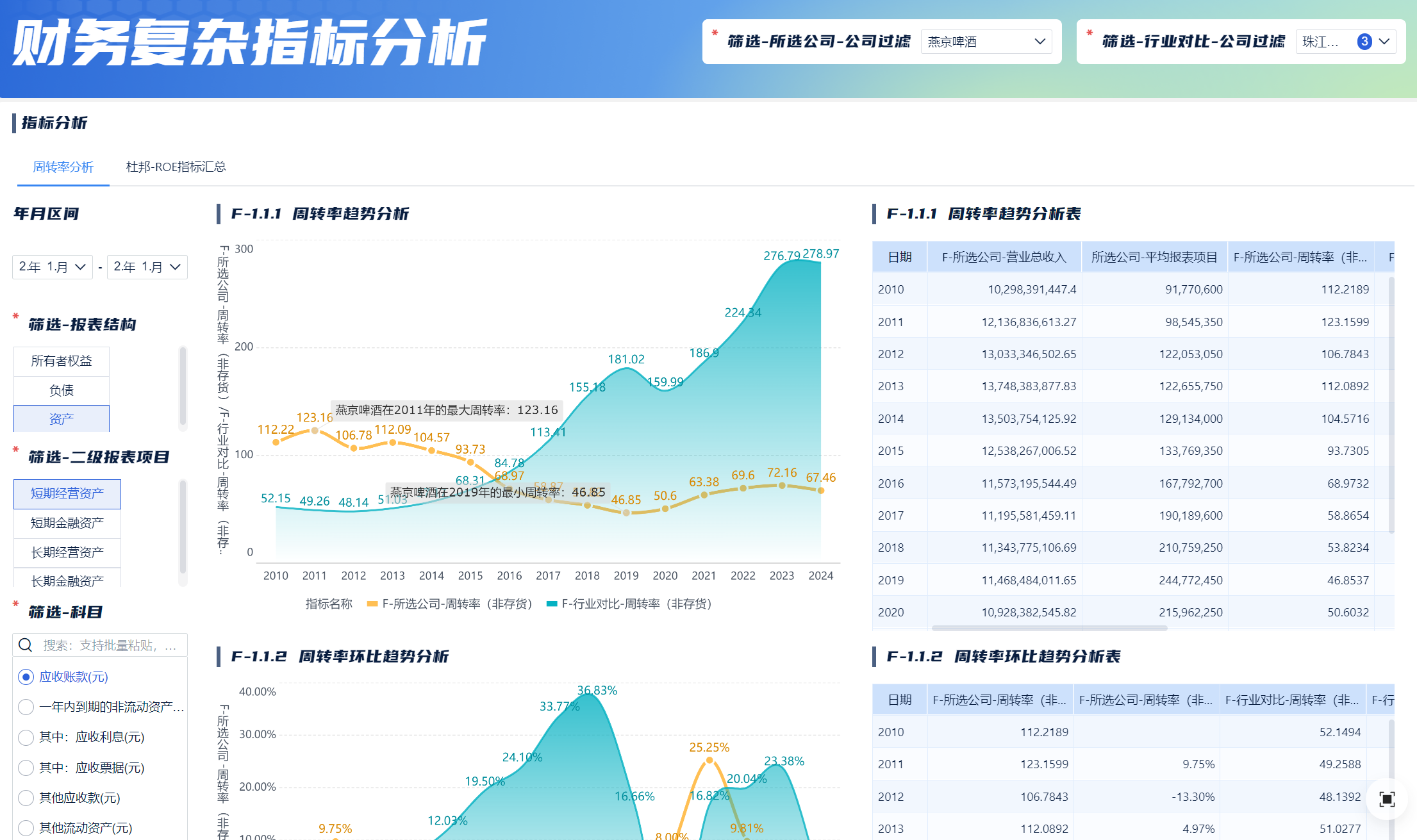Select 其中：应收利息(元) radio option
Screen dimensions: 1417x840
(26, 737)
